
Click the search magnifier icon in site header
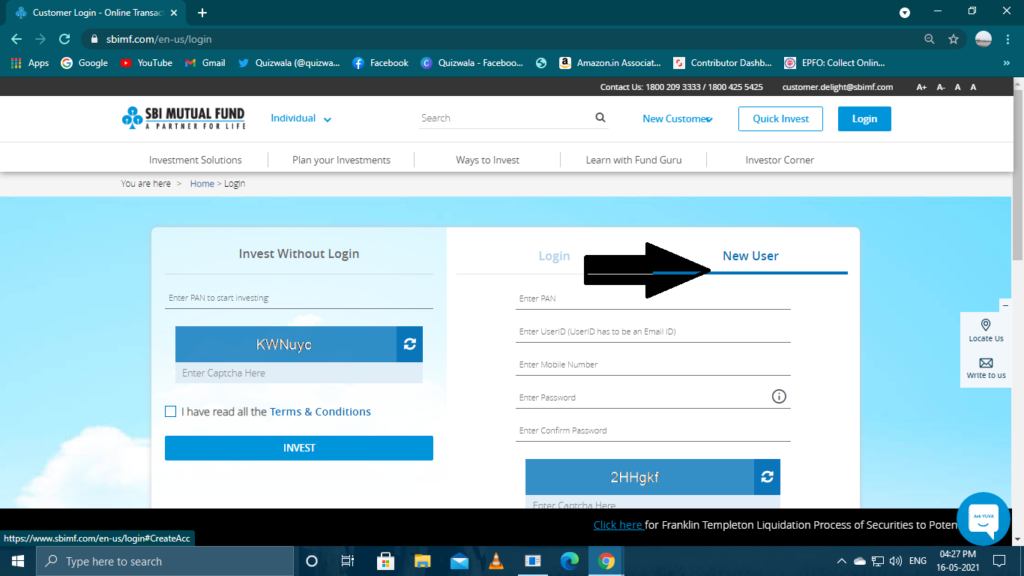pyautogui.click(x=600, y=118)
